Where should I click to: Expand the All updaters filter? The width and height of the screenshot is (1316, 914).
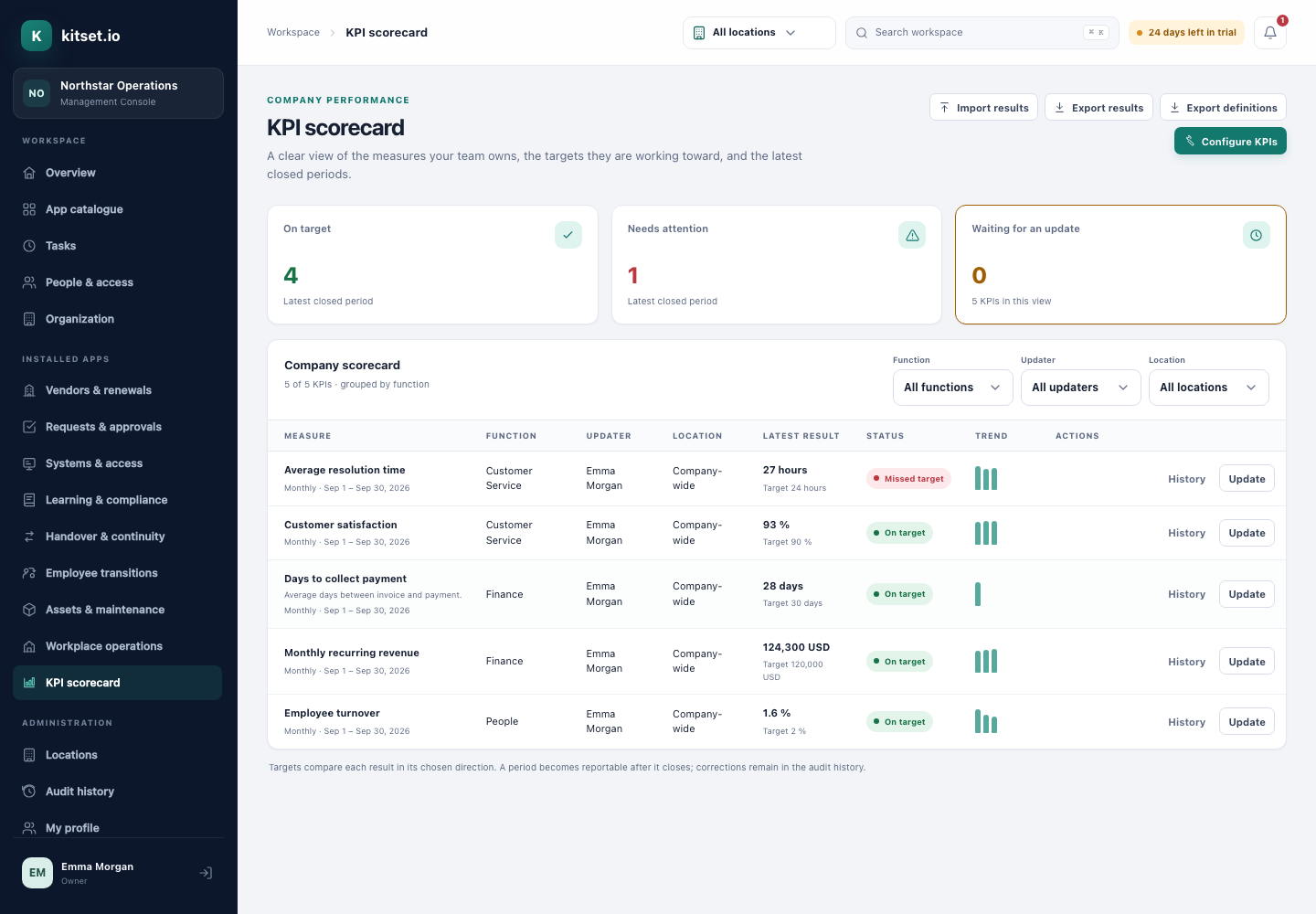pyautogui.click(x=1081, y=388)
